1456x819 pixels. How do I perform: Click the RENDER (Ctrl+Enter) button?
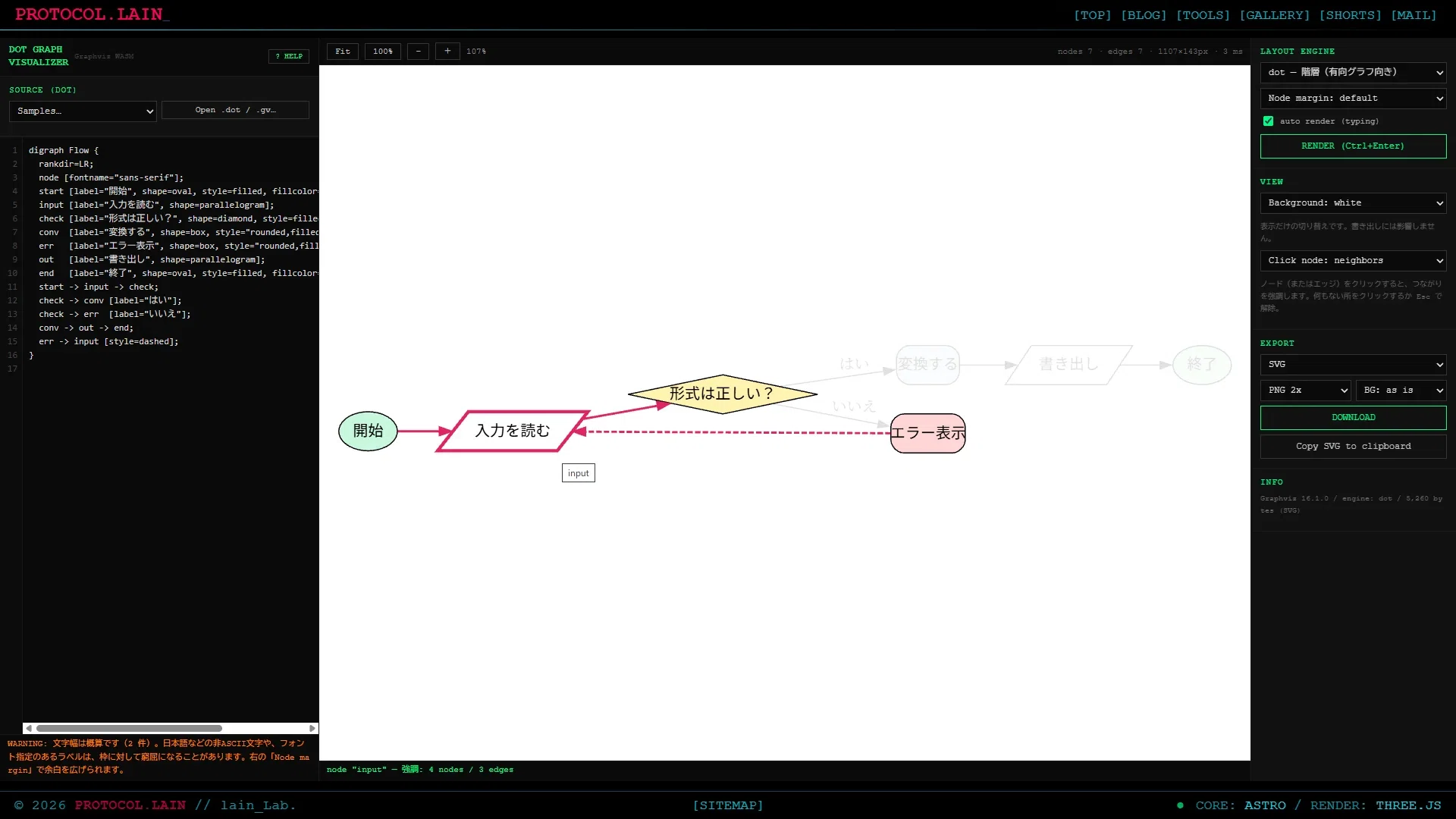[x=1353, y=146]
